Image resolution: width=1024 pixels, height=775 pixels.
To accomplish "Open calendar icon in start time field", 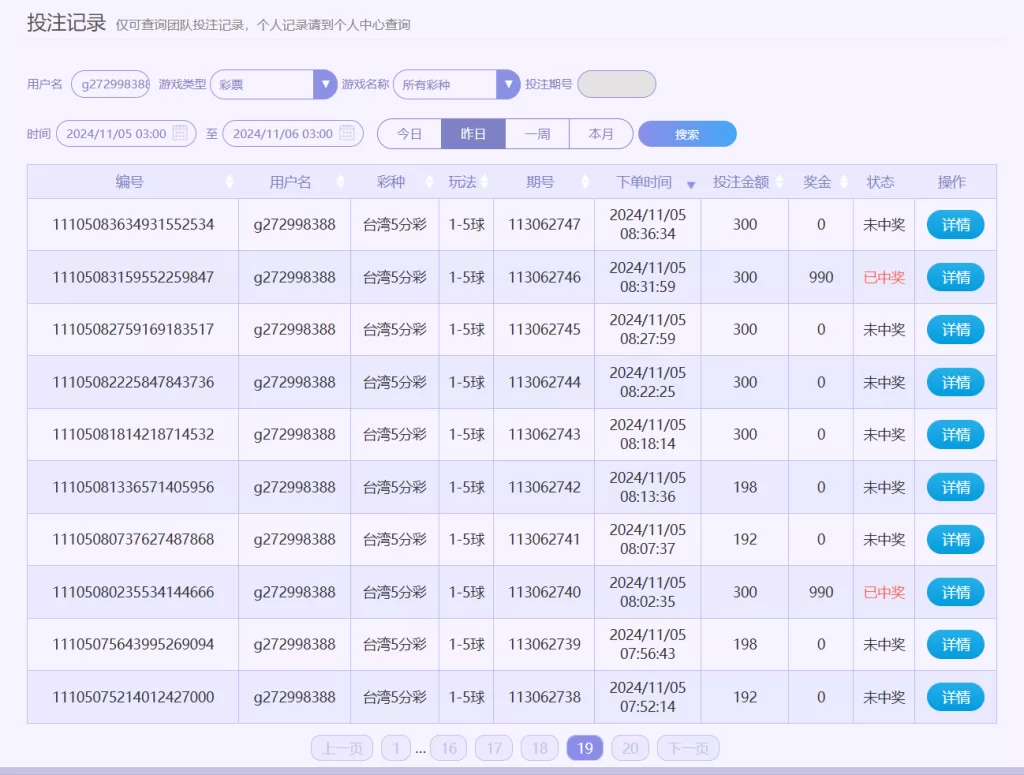I will pos(180,133).
